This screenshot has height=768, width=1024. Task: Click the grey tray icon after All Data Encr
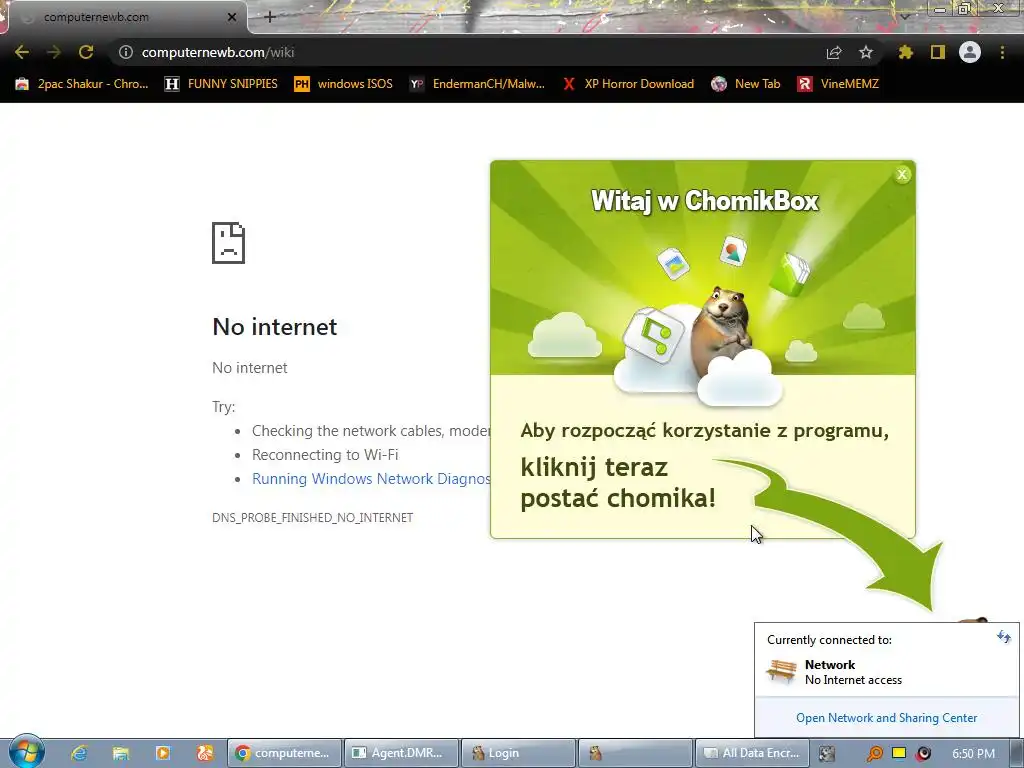[x=827, y=754]
